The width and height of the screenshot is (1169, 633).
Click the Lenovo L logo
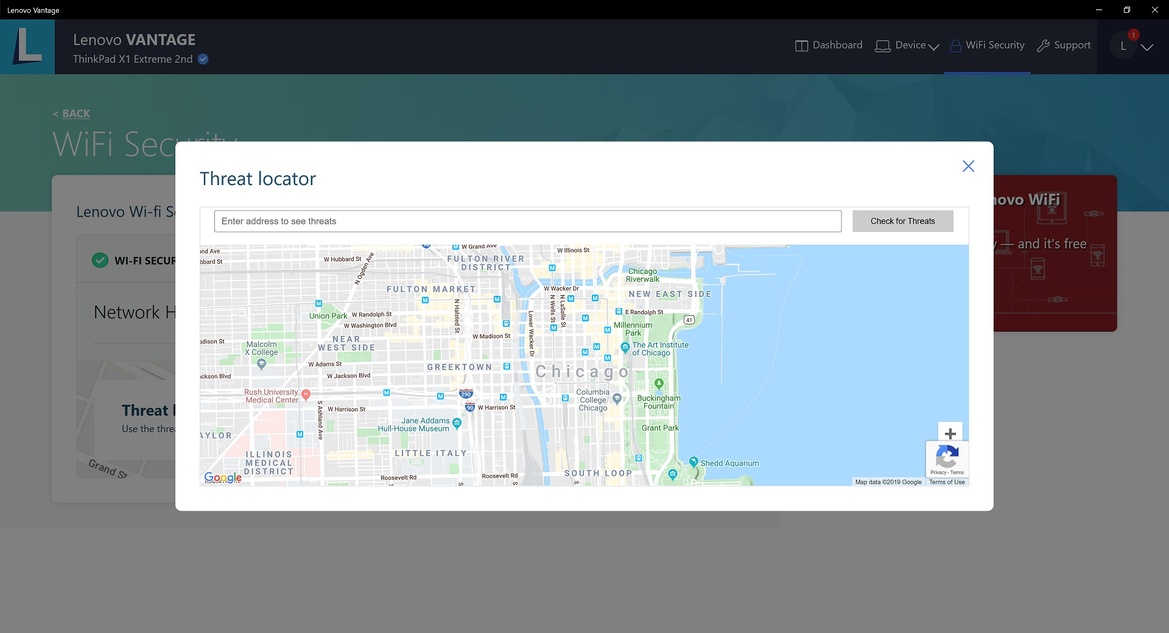(x=28, y=46)
